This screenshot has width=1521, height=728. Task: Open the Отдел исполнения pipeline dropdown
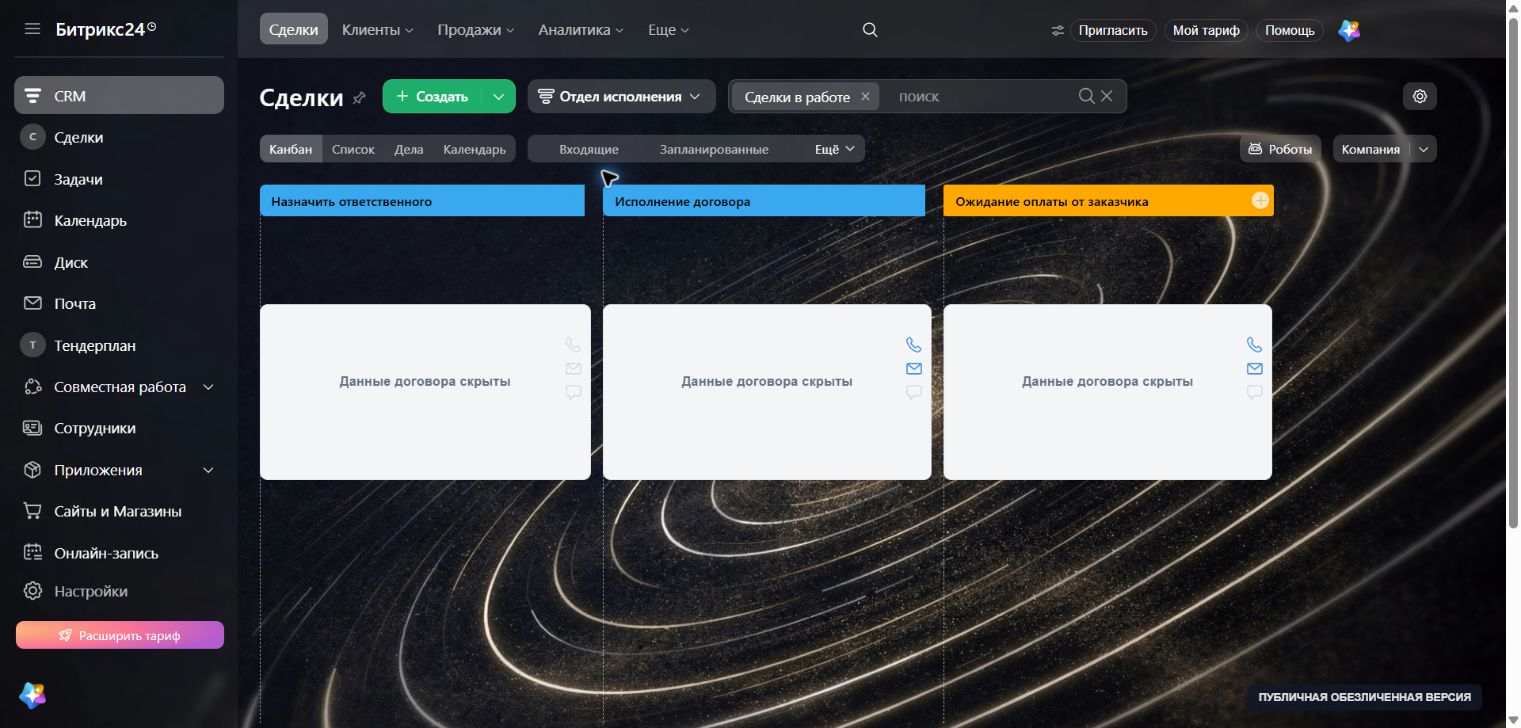[622, 96]
